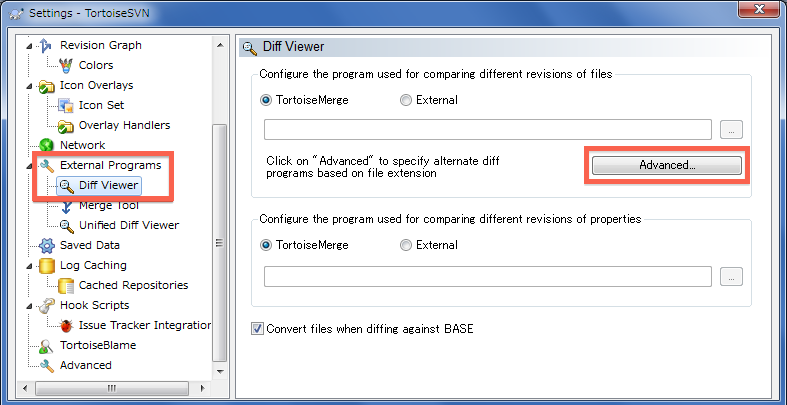Click the Colors palette icon

tap(66, 65)
